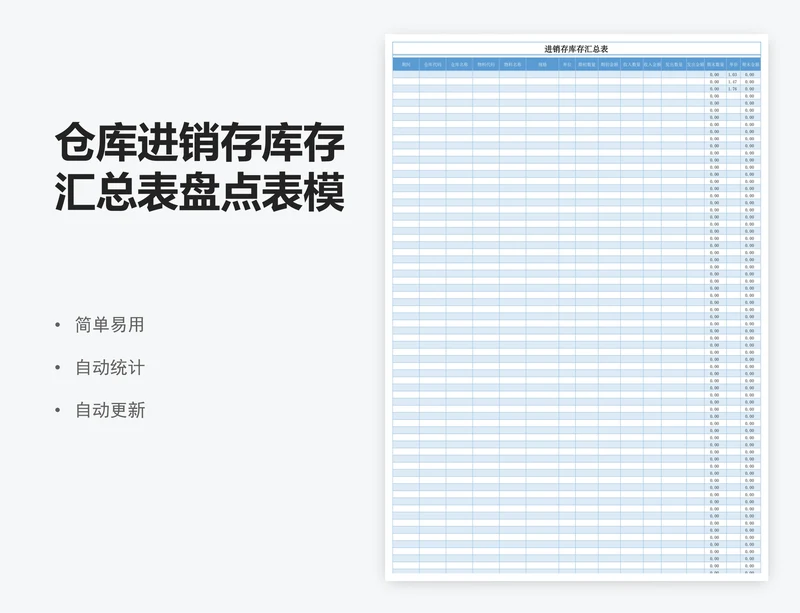Click the 物料名称 column header
800x613 pixels.
[513, 65]
